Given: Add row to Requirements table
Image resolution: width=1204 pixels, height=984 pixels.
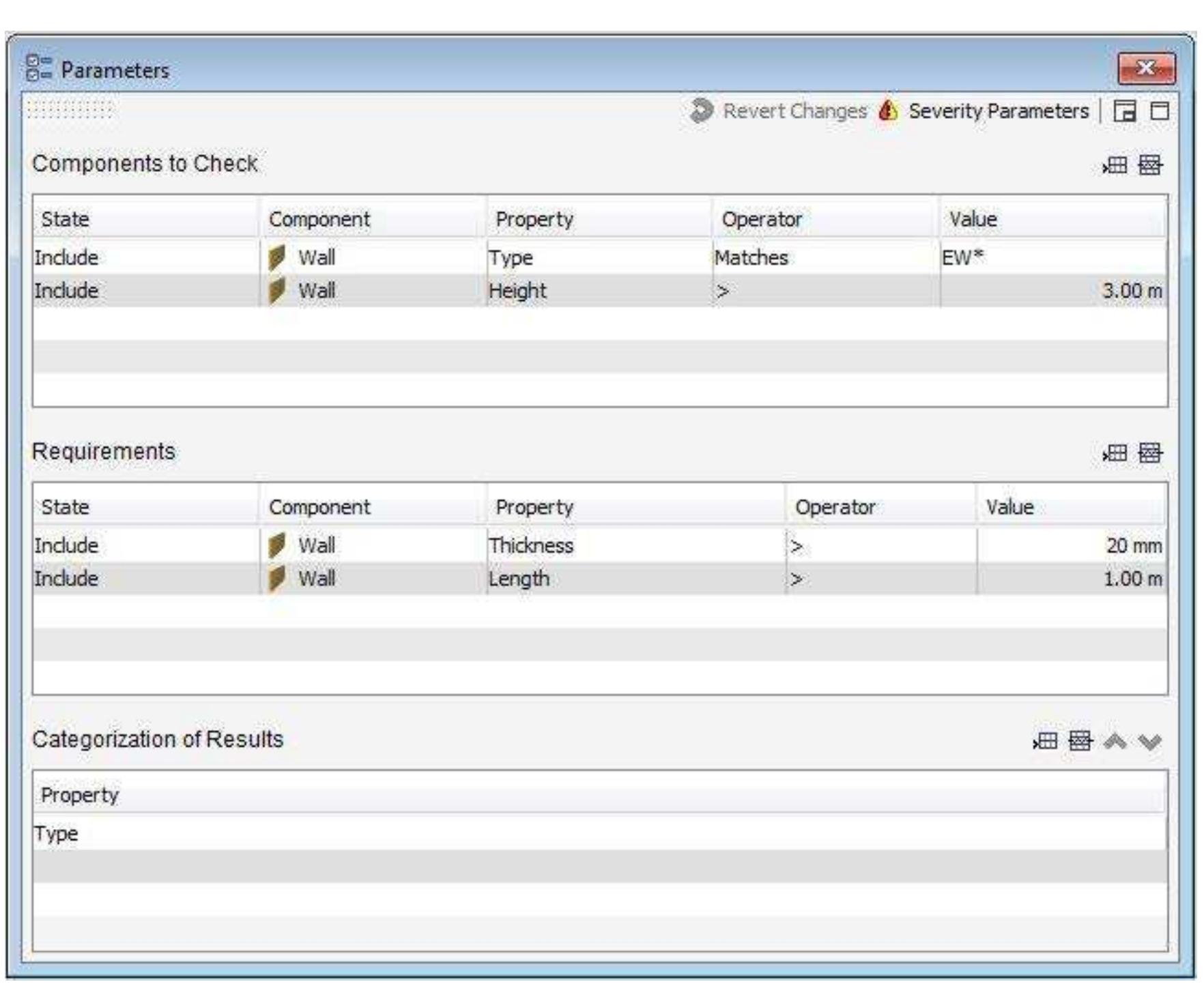Looking at the screenshot, I should pyautogui.click(x=1115, y=453).
